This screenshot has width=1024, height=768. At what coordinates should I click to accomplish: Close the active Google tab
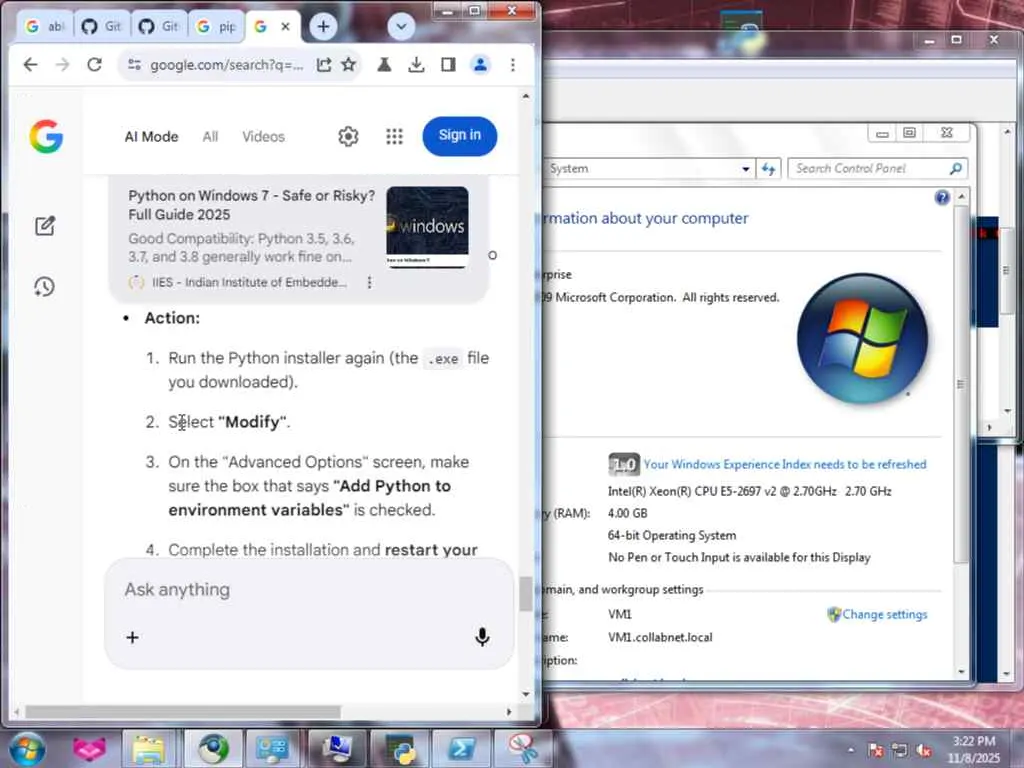pyautogui.click(x=285, y=27)
